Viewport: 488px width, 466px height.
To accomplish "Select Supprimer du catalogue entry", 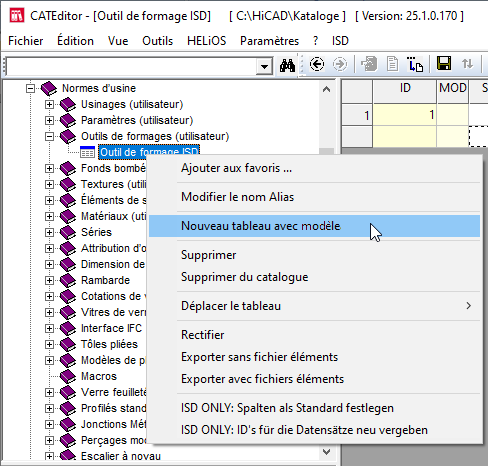I will [244, 277].
